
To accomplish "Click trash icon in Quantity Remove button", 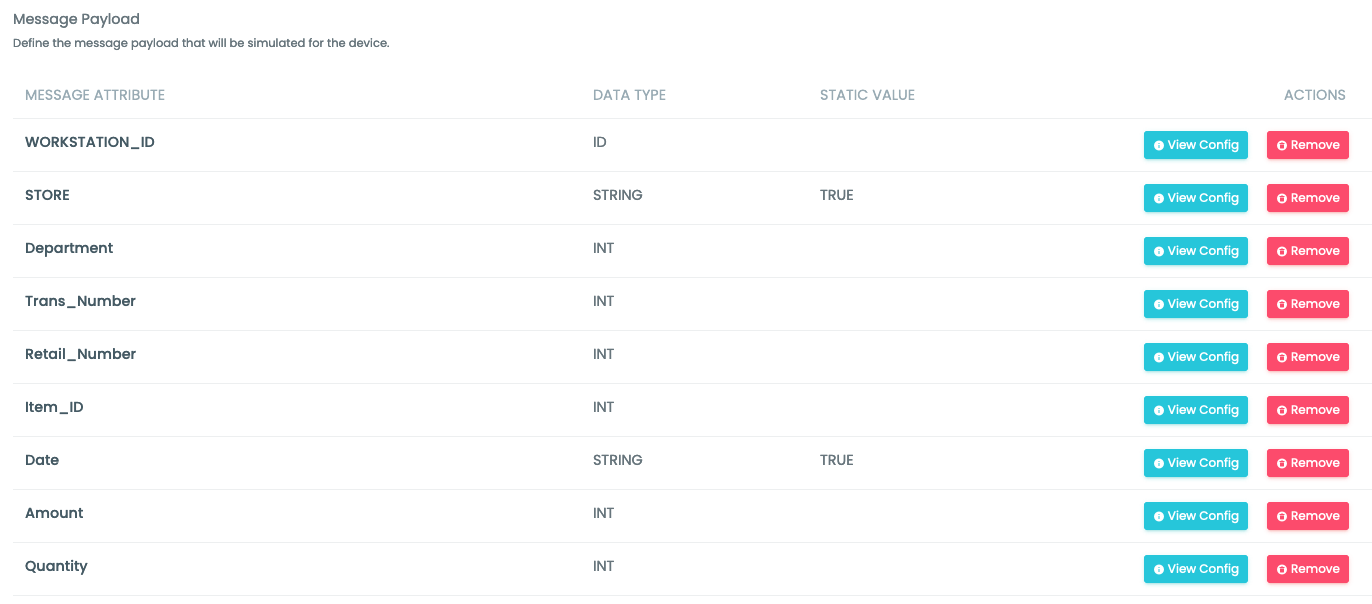I will 1282,570.
